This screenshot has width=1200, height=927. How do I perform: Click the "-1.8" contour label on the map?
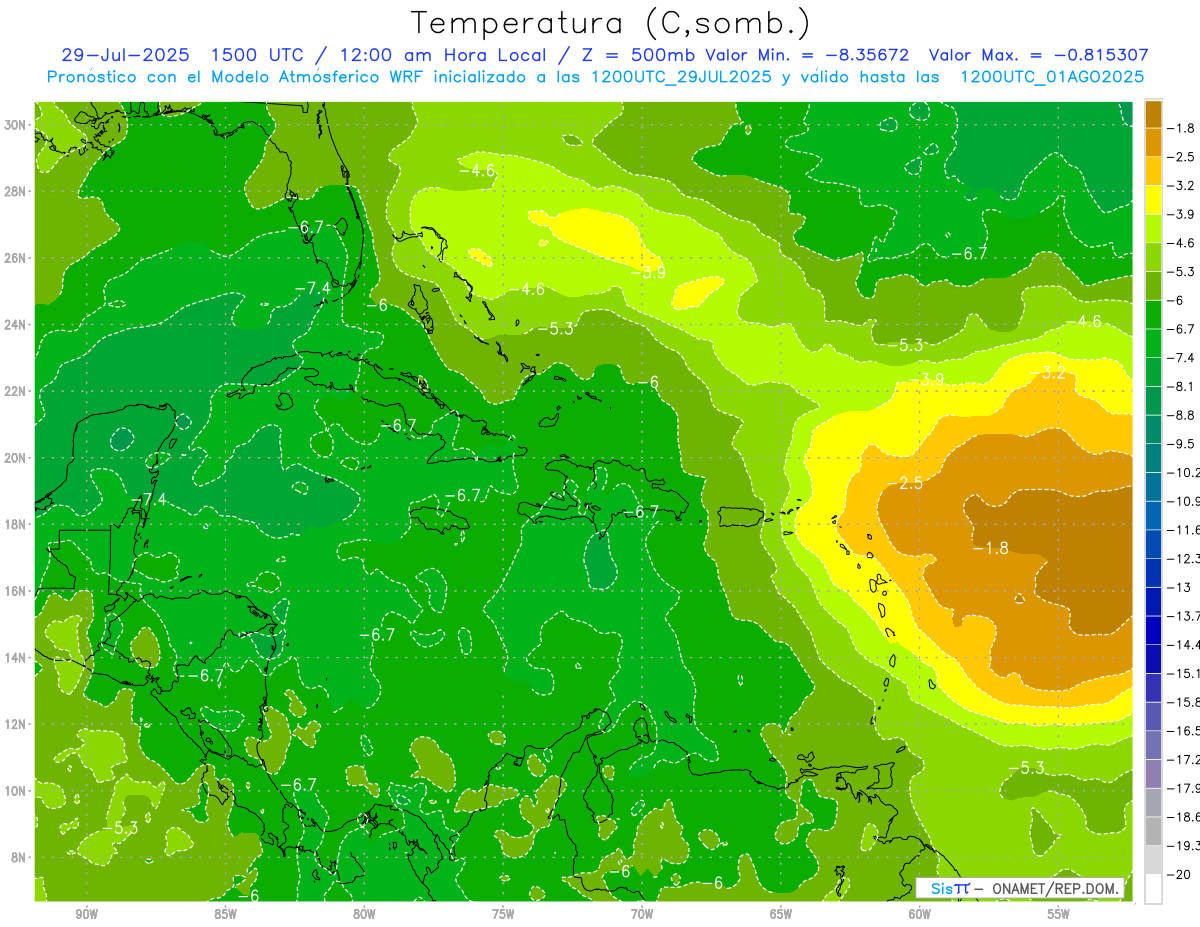coord(991,548)
